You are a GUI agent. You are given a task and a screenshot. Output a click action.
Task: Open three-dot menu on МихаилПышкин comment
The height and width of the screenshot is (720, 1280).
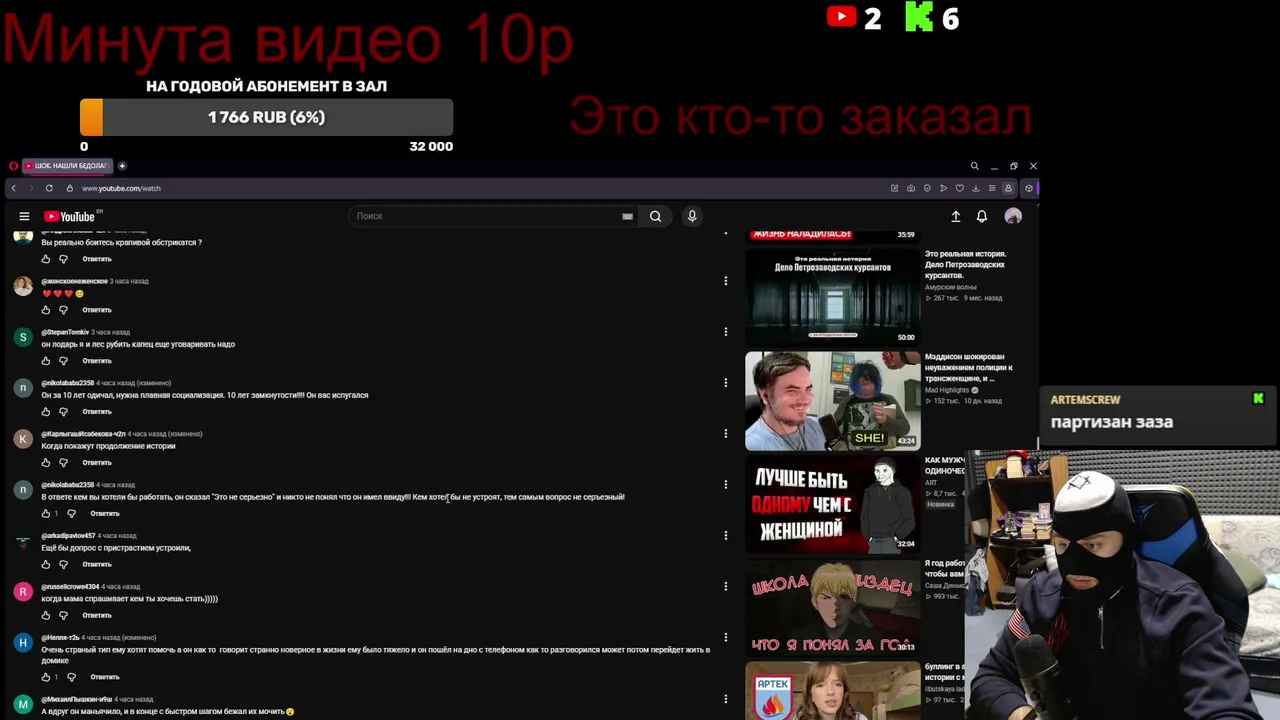tap(725, 700)
